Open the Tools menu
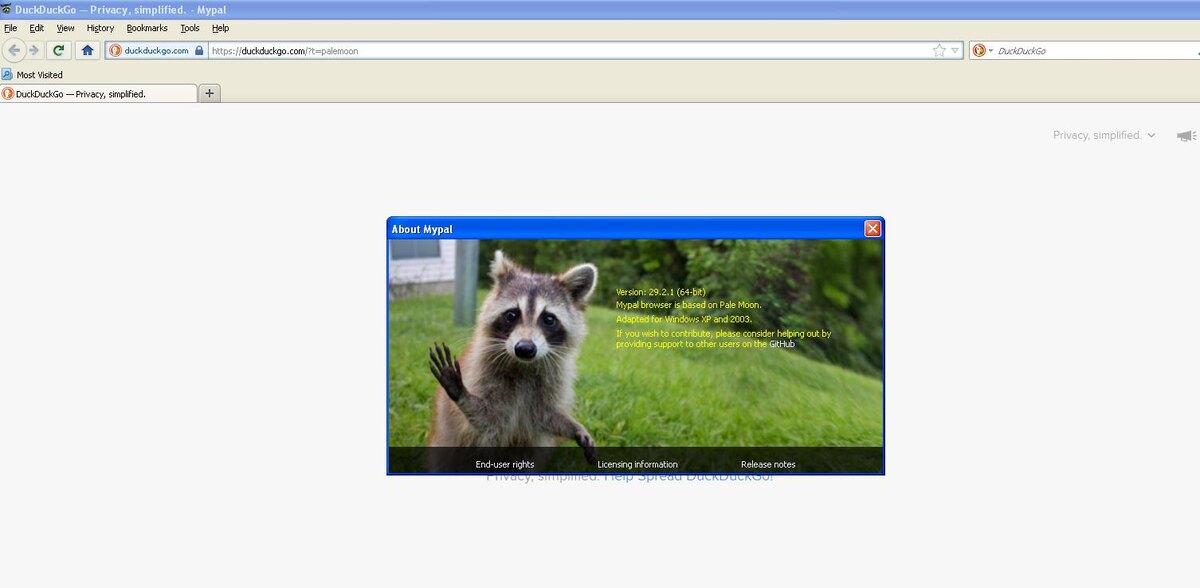The image size is (1200, 588). pos(190,28)
